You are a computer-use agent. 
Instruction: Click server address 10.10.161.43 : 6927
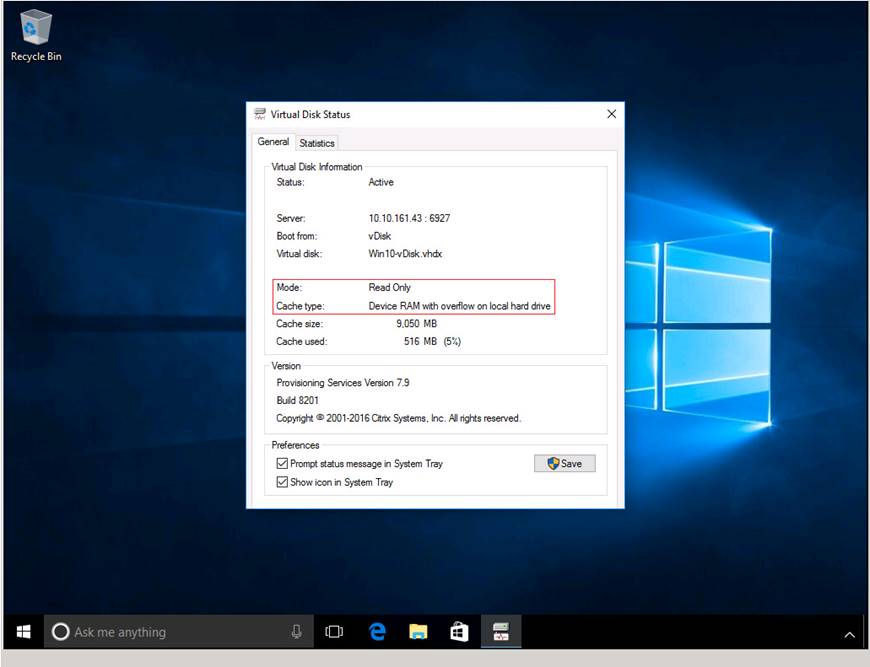(x=409, y=218)
